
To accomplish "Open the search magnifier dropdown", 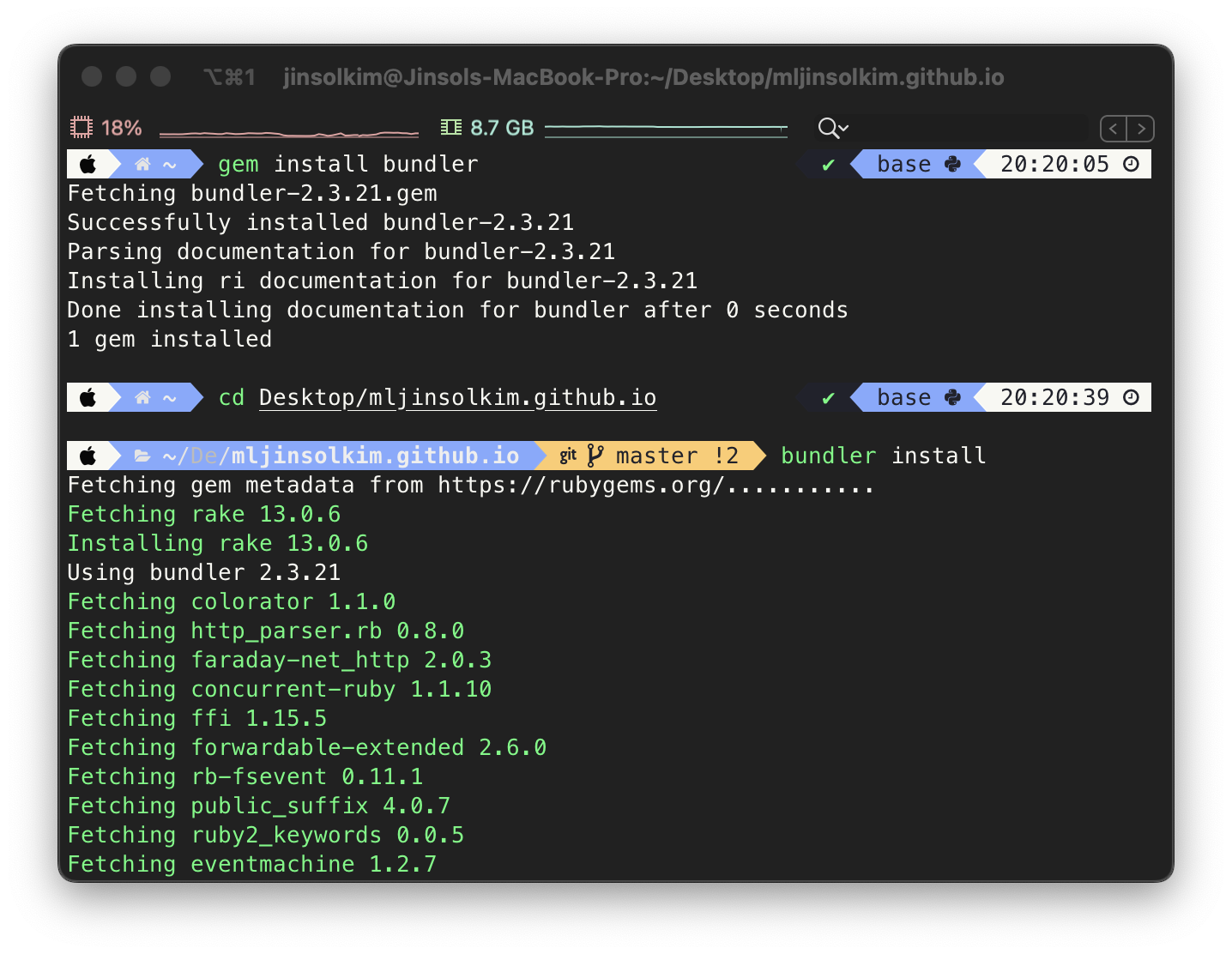I will click(x=833, y=128).
